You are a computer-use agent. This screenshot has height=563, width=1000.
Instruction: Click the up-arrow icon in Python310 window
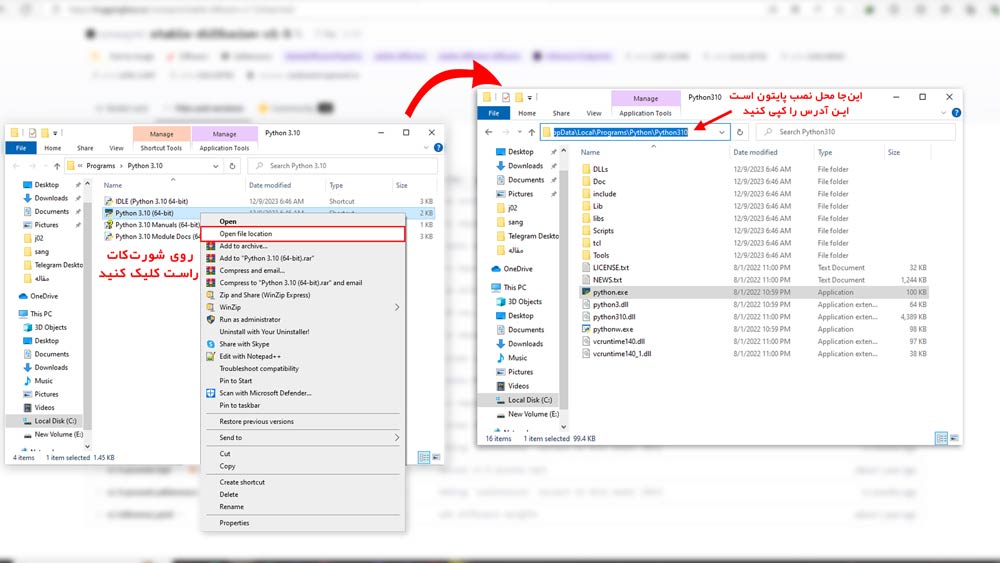pyautogui.click(x=531, y=132)
